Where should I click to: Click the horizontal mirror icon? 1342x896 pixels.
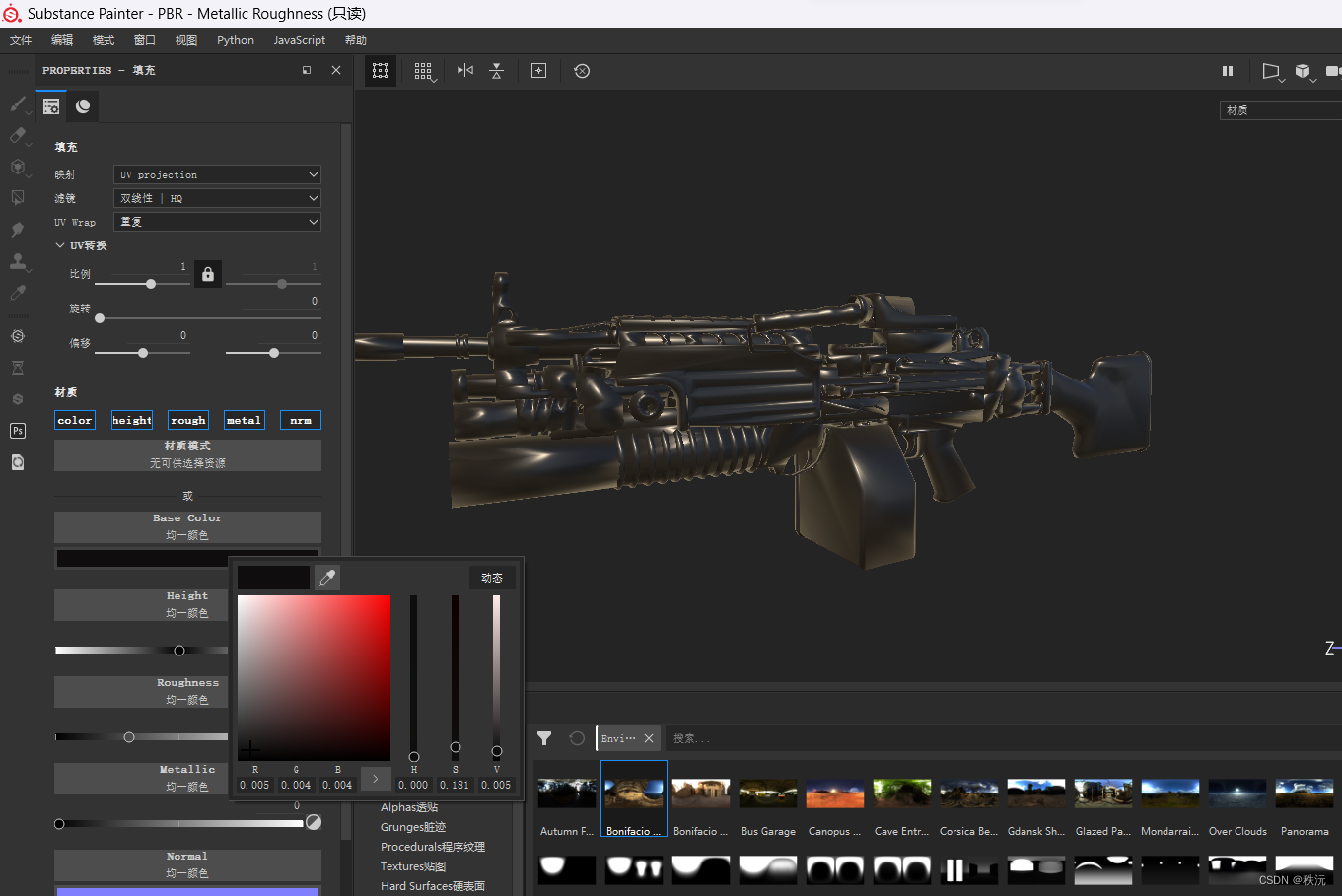[465, 70]
